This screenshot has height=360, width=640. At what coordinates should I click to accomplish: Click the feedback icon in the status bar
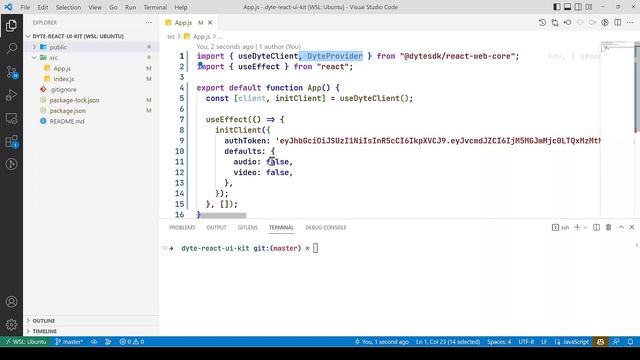pos(616,342)
